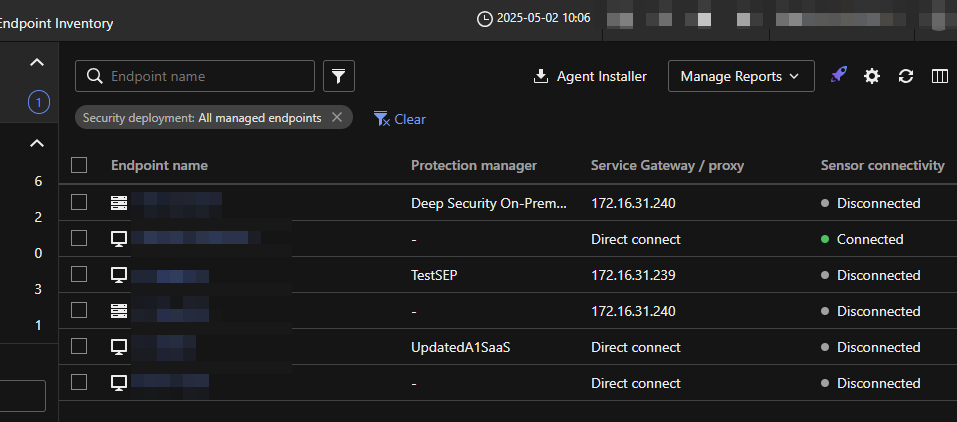This screenshot has height=422, width=957.
Task: Sort by Sensor connectivity column header
Action: point(882,165)
